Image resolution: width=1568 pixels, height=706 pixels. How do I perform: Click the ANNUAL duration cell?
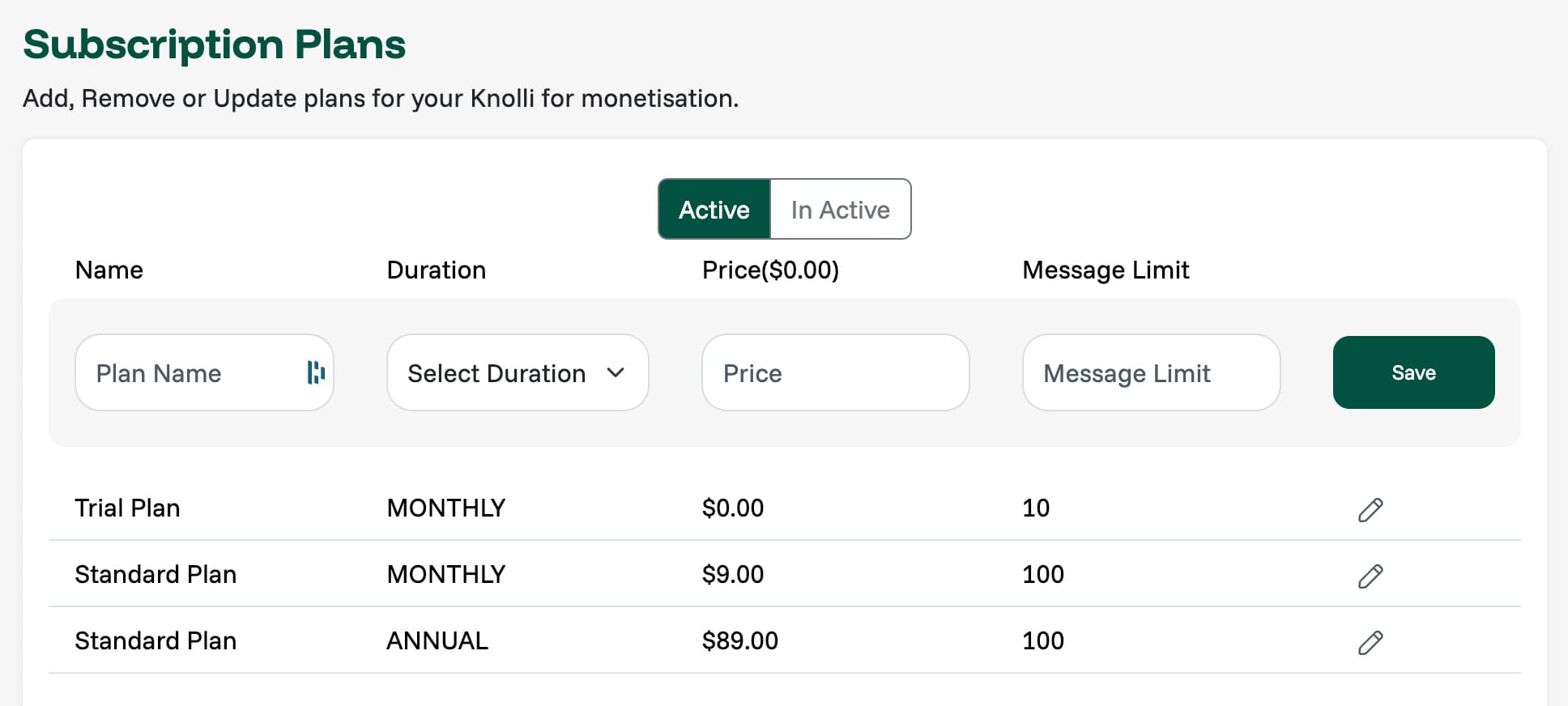coord(437,640)
